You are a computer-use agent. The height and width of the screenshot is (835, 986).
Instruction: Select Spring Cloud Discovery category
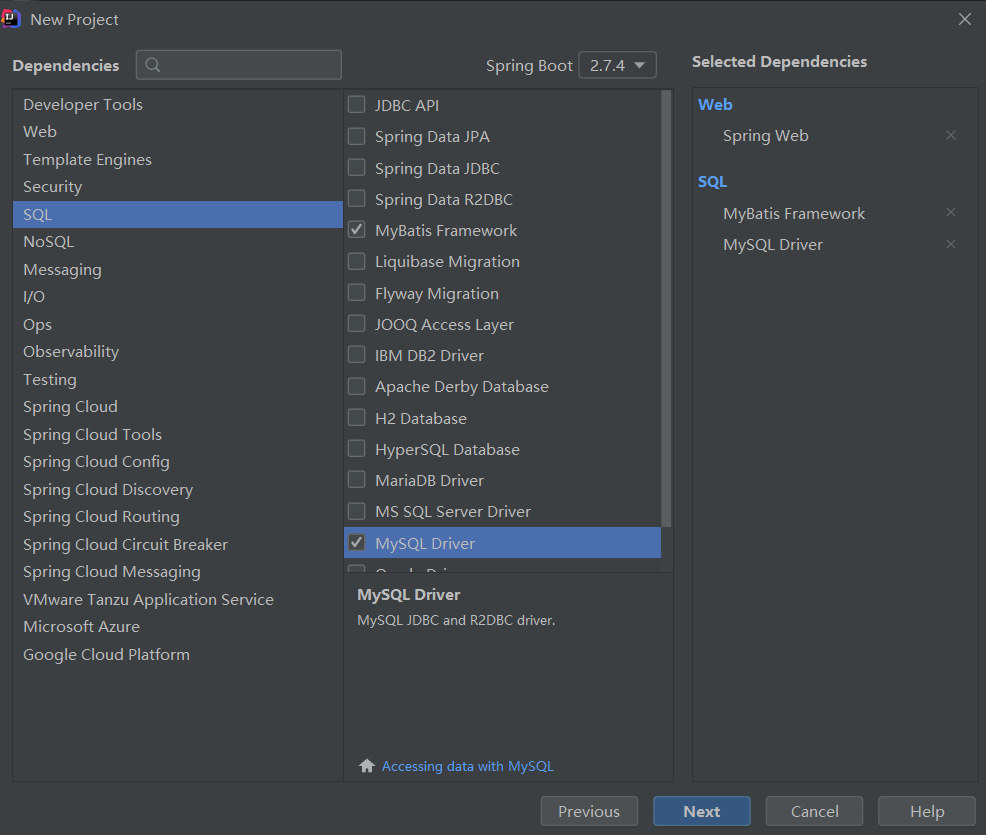(177, 489)
